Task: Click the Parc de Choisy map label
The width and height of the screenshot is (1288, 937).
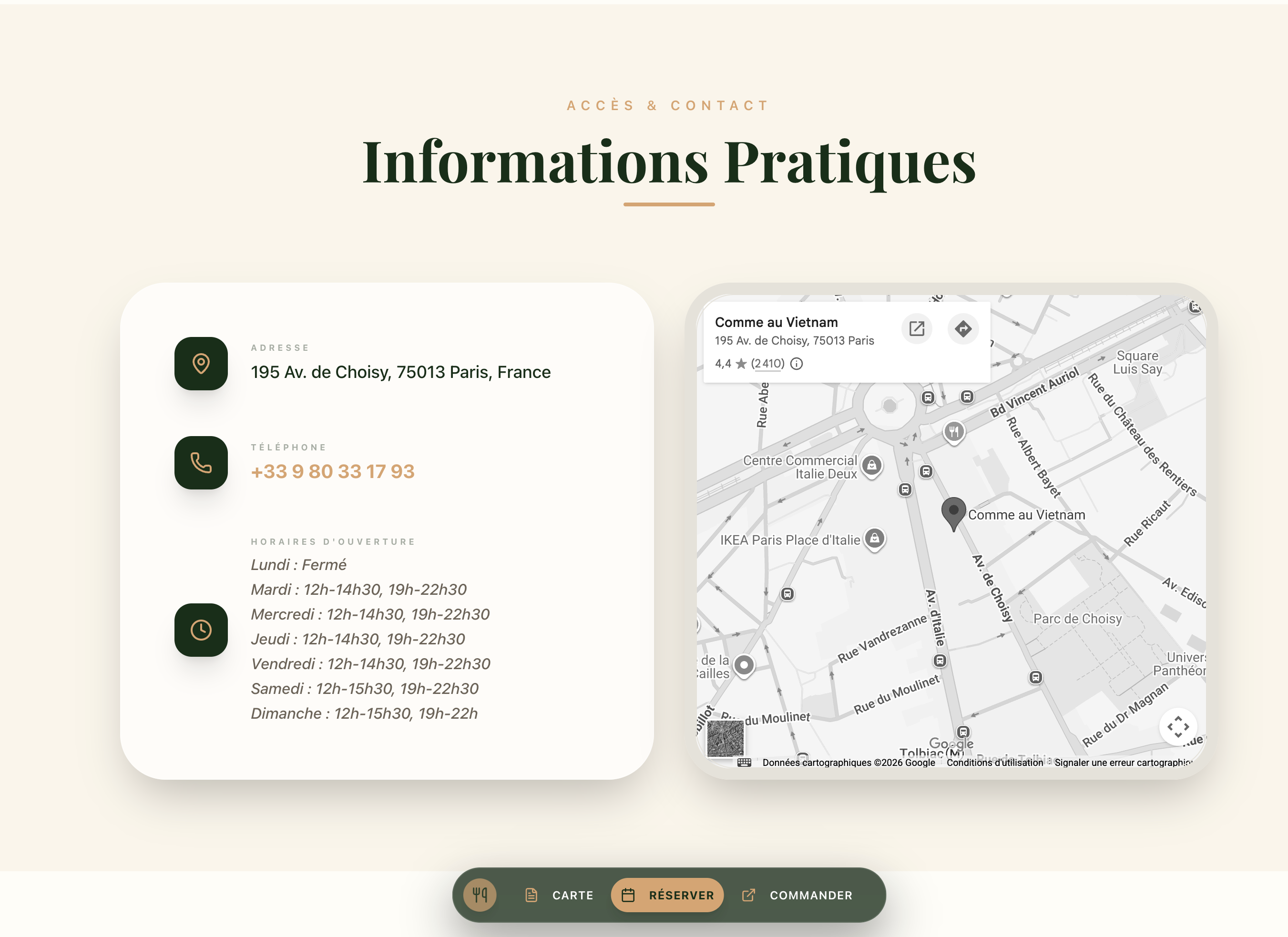Action: (1077, 619)
